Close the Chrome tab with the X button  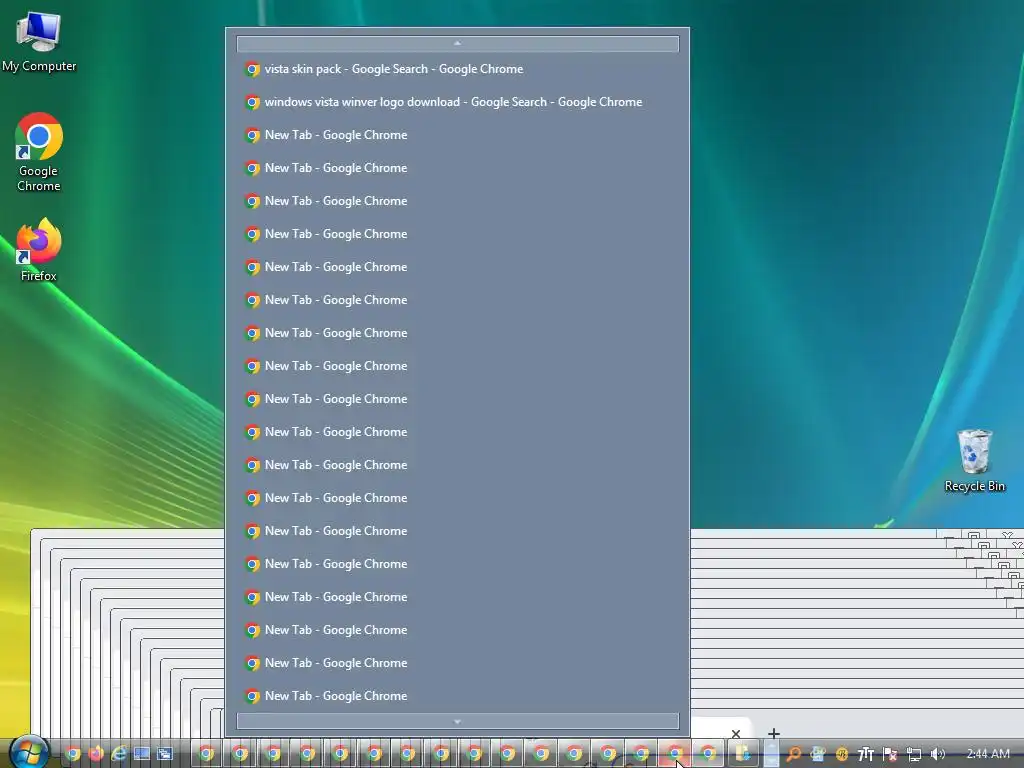pyautogui.click(x=736, y=733)
